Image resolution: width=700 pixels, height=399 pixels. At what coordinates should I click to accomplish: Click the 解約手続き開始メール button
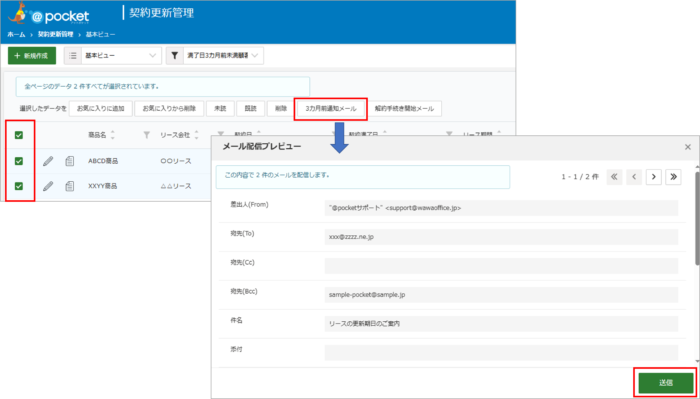coord(404,108)
